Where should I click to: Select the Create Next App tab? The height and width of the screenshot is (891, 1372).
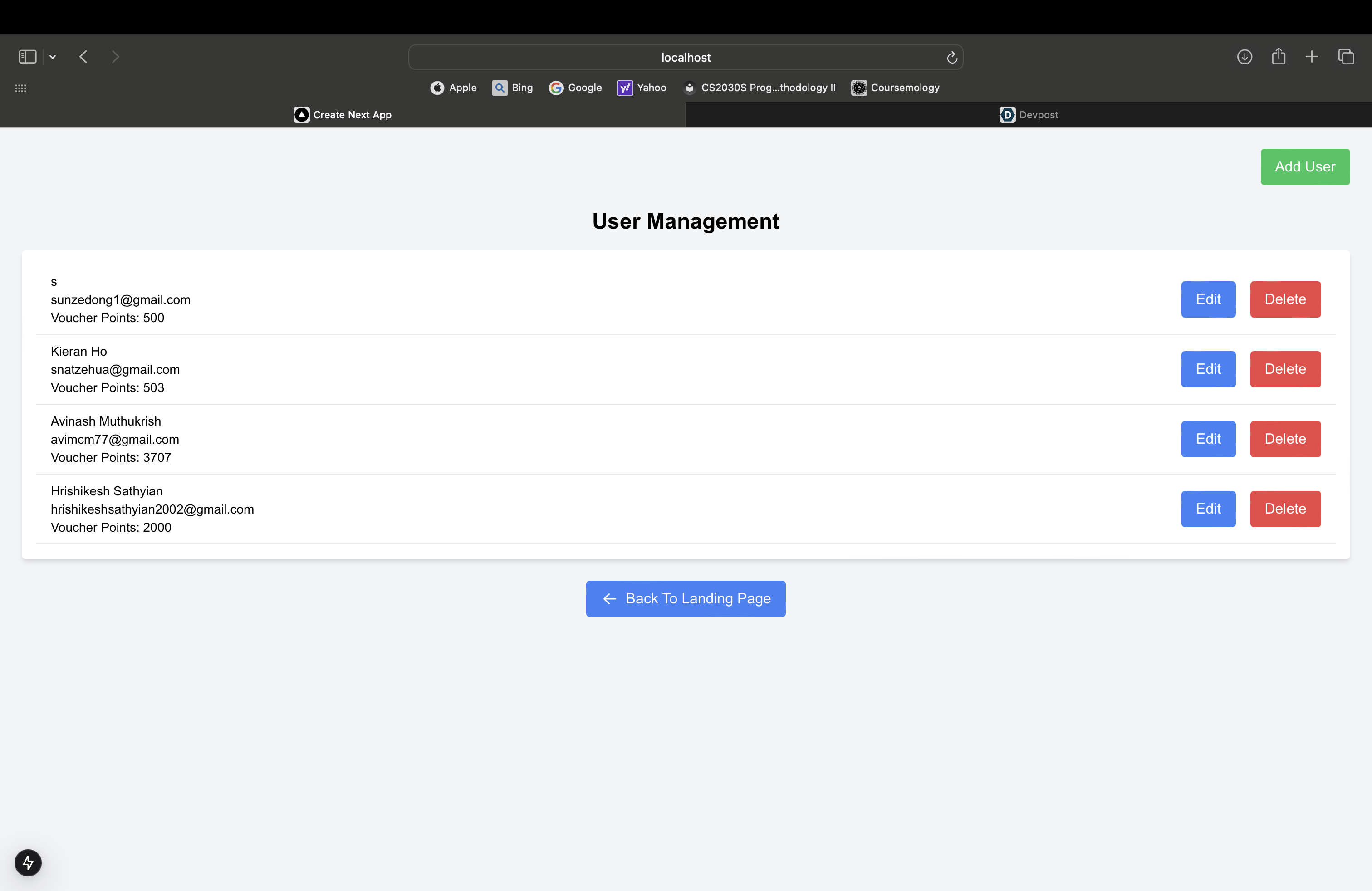(x=343, y=115)
